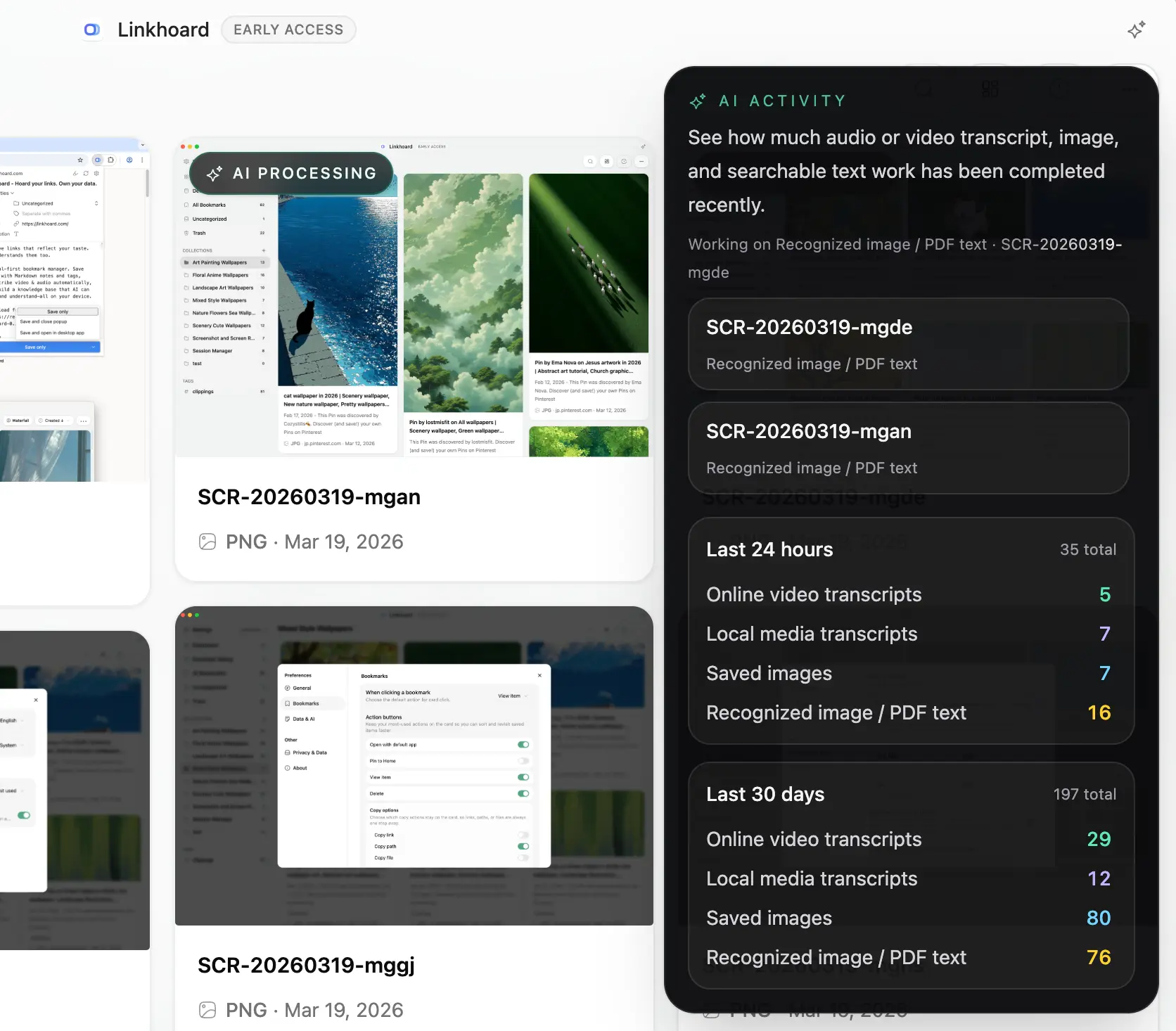1176x1031 pixels.
Task: Select Save and close popup option
Action: coord(44,321)
